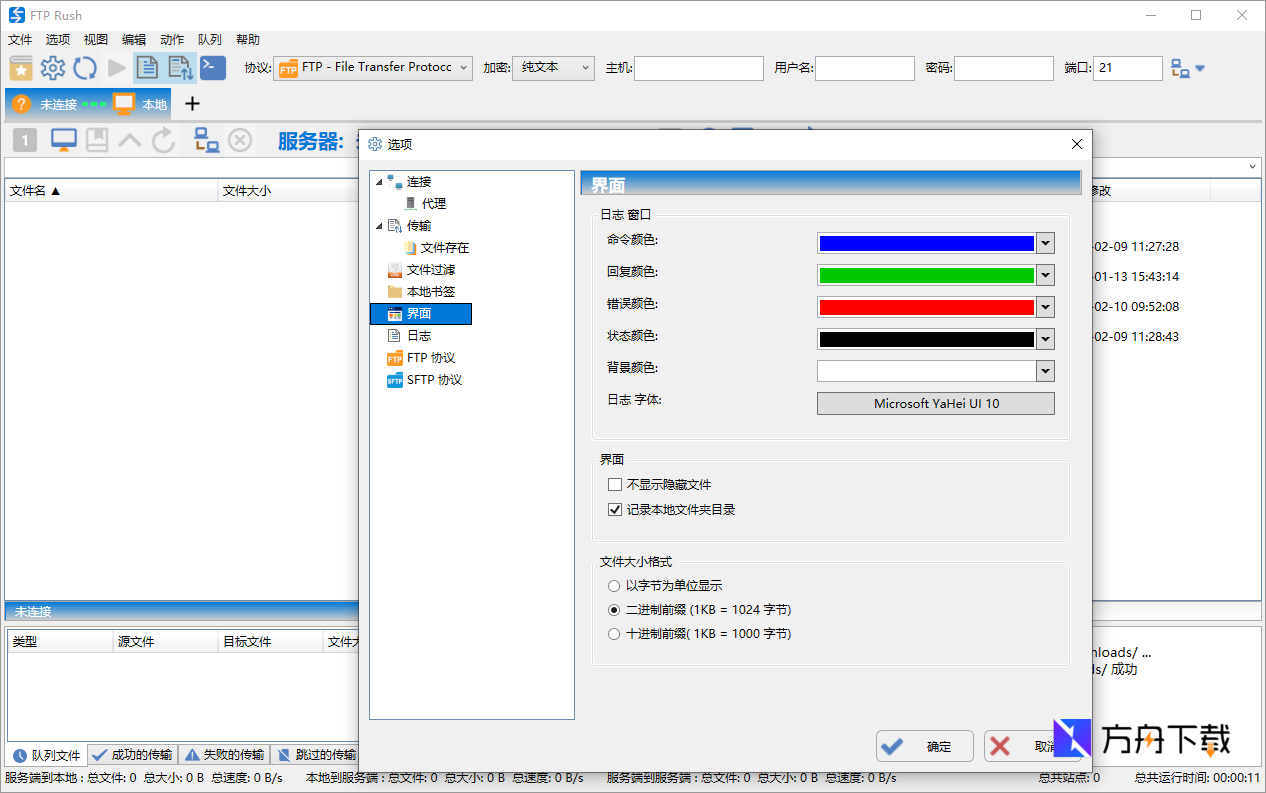
Task: Collapse the 连接 tree node
Action: [378, 181]
